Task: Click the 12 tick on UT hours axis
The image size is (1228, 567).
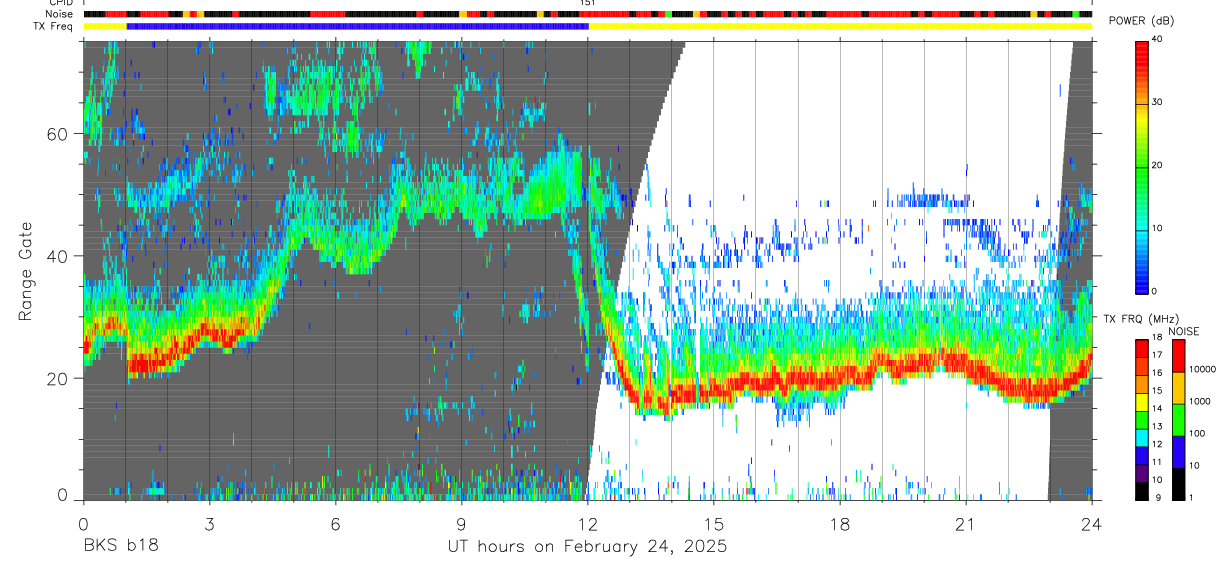Action: point(588,524)
